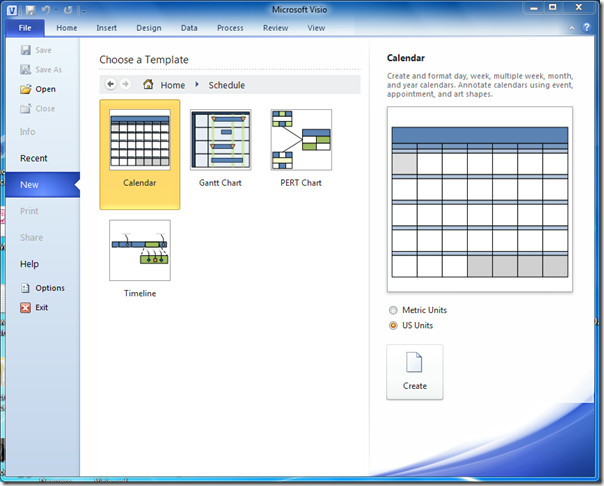Click the Save icon in quick access toolbar
Image resolution: width=604 pixels, height=486 pixels.
tap(30, 10)
